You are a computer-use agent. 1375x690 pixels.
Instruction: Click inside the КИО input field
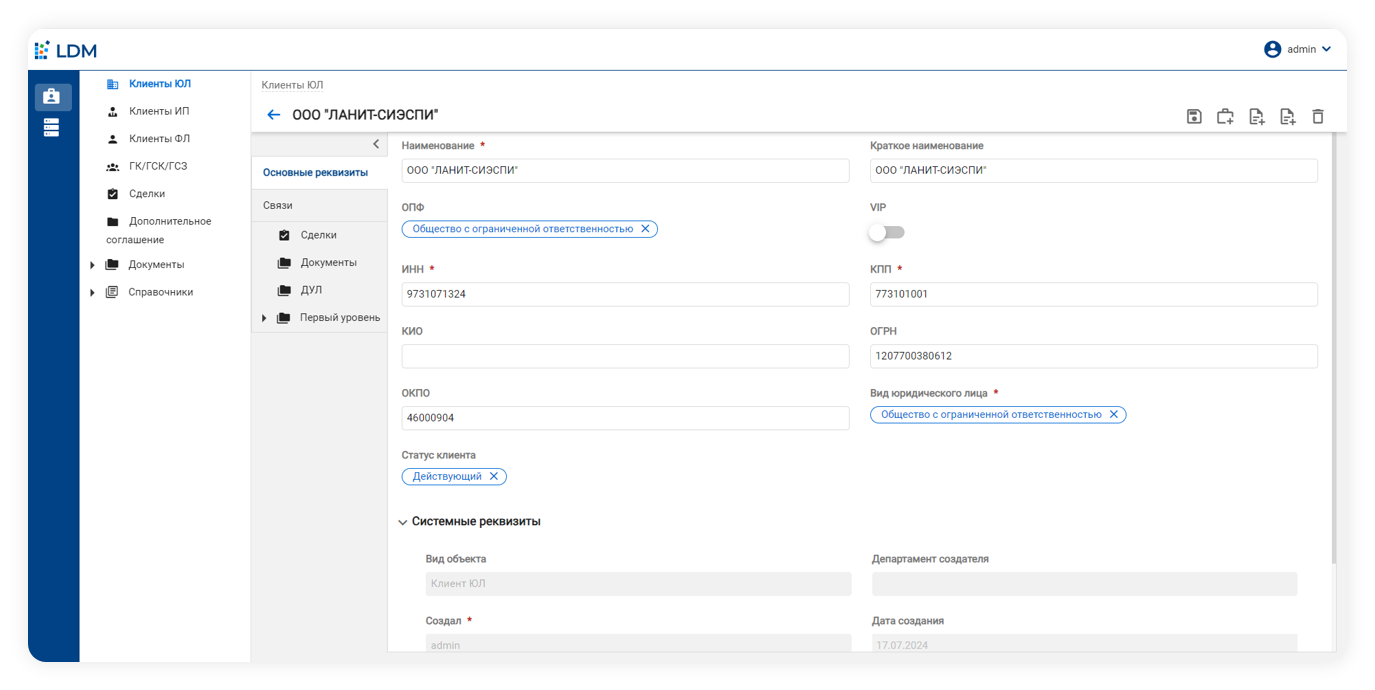pos(623,356)
